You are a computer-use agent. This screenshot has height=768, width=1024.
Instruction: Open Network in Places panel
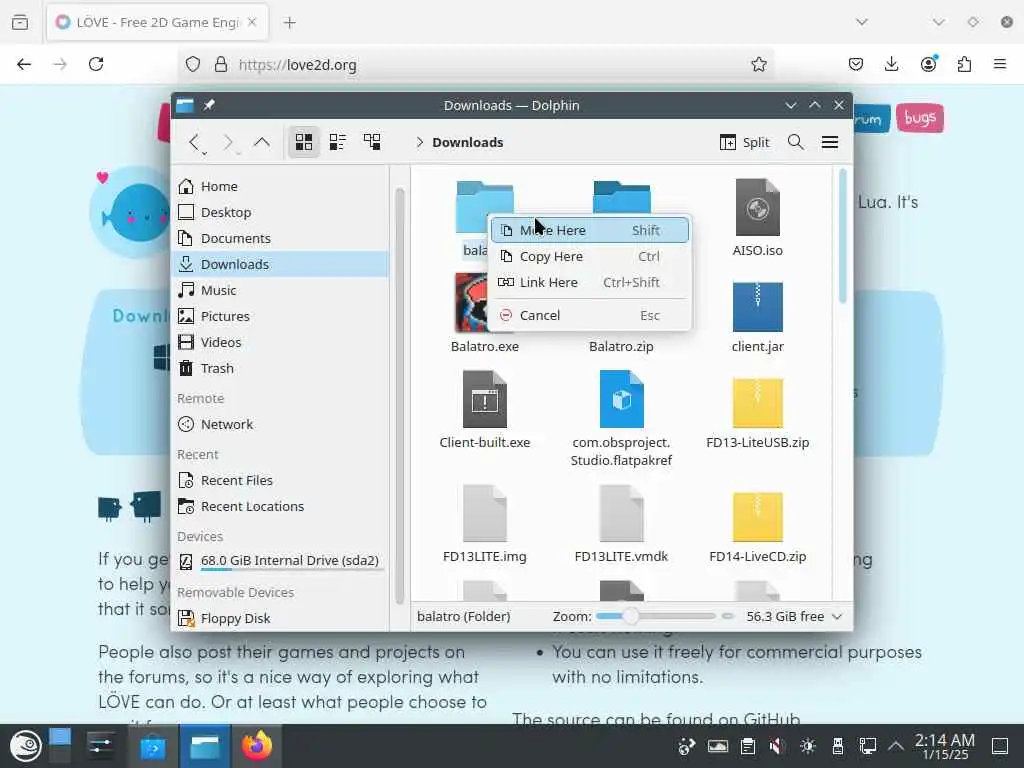point(281,424)
